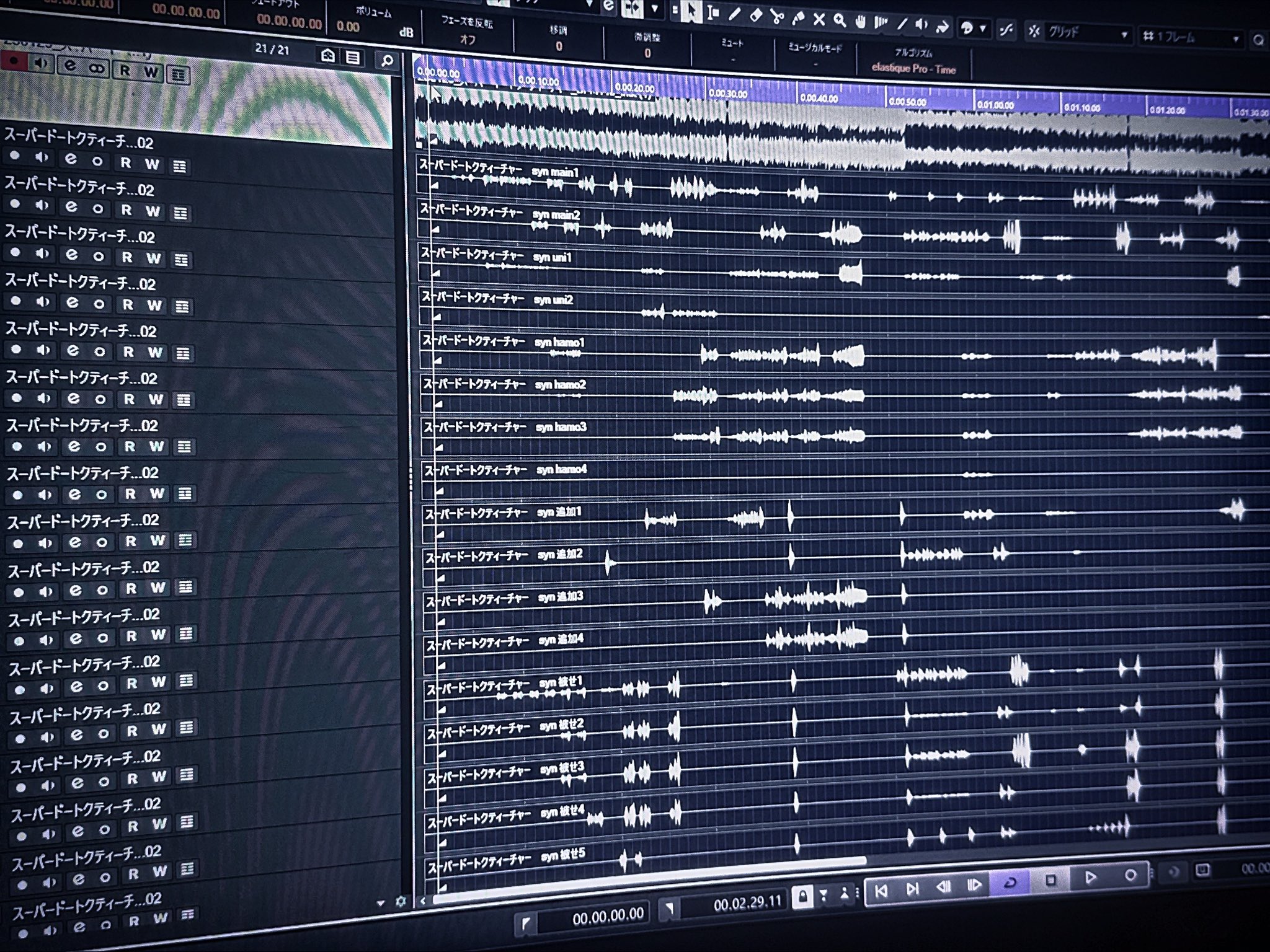Activate the Zoom magnifier tool
The image size is (1270, 952).
click(840, 21)
